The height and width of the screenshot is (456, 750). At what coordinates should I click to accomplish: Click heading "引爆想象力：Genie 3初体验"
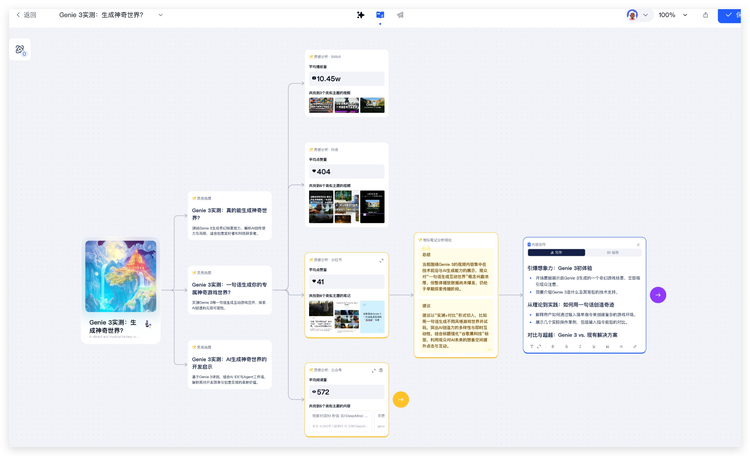(x=560, y=268)
